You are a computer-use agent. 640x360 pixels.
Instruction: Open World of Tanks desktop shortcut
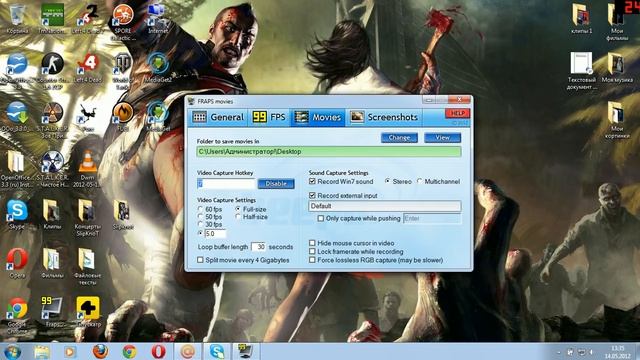tap(122, 71)
